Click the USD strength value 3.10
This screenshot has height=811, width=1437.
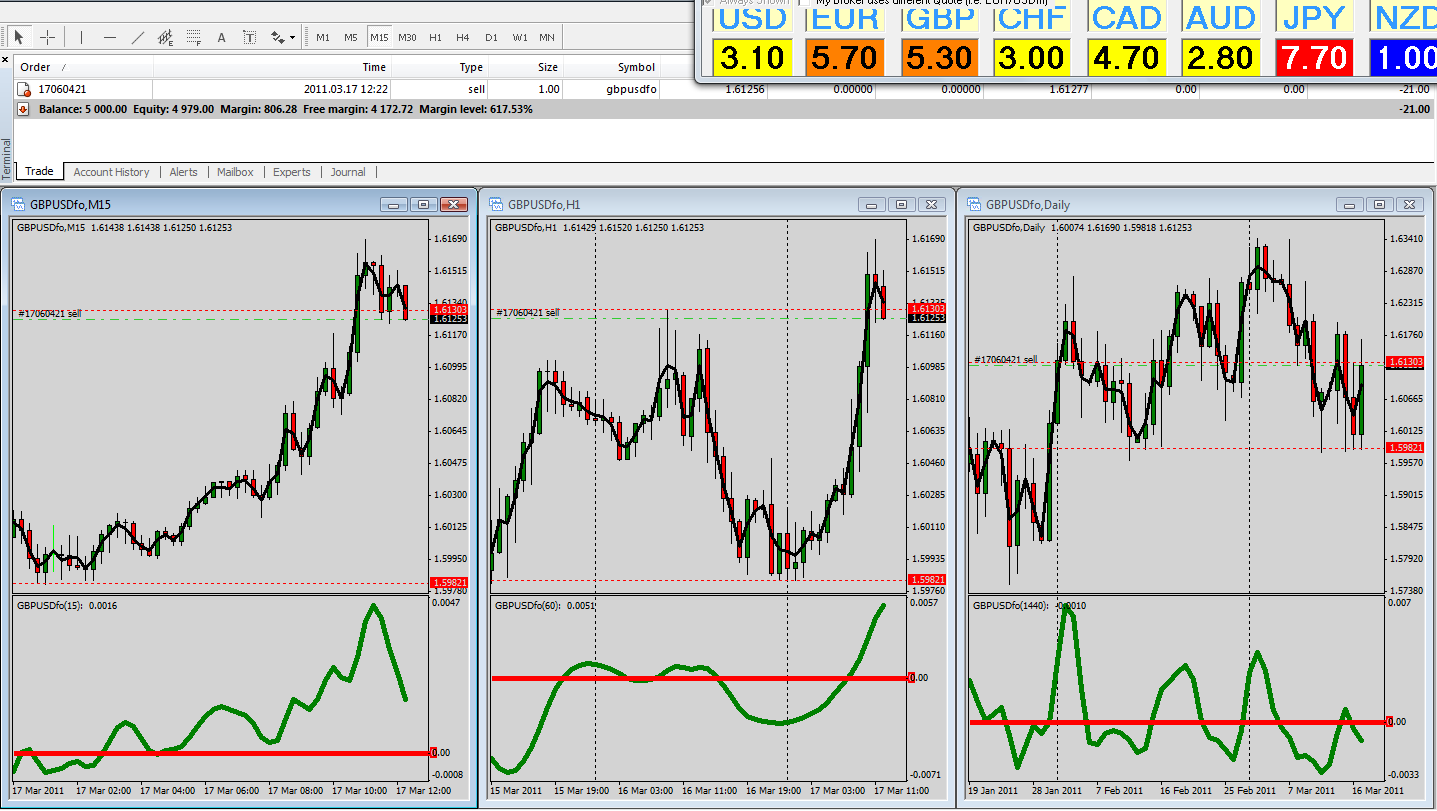pyautogui.click(x=753, y=57)
